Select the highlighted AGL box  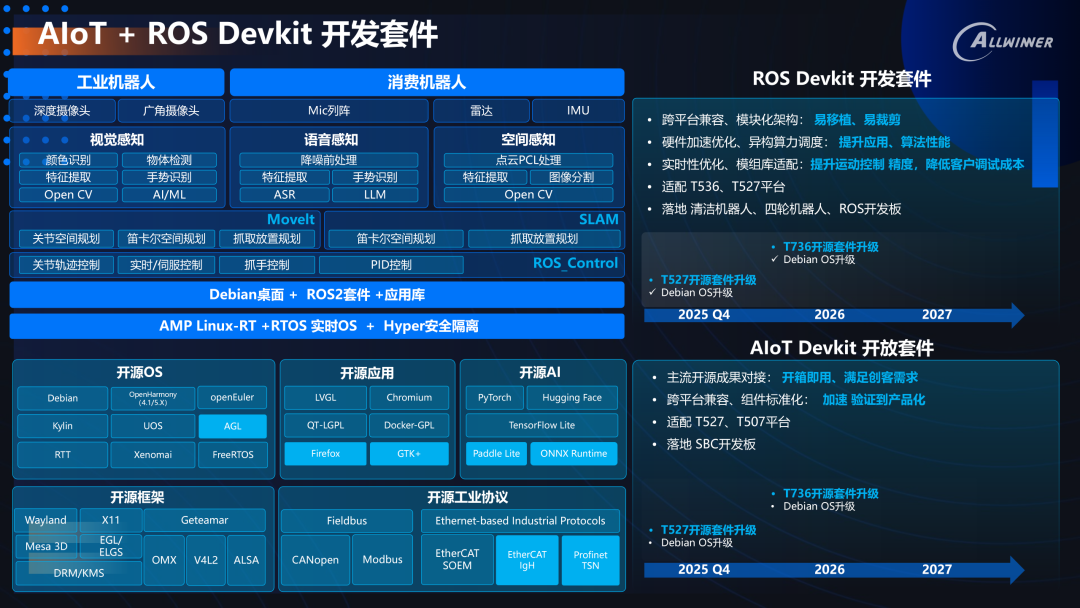(233, 426)
